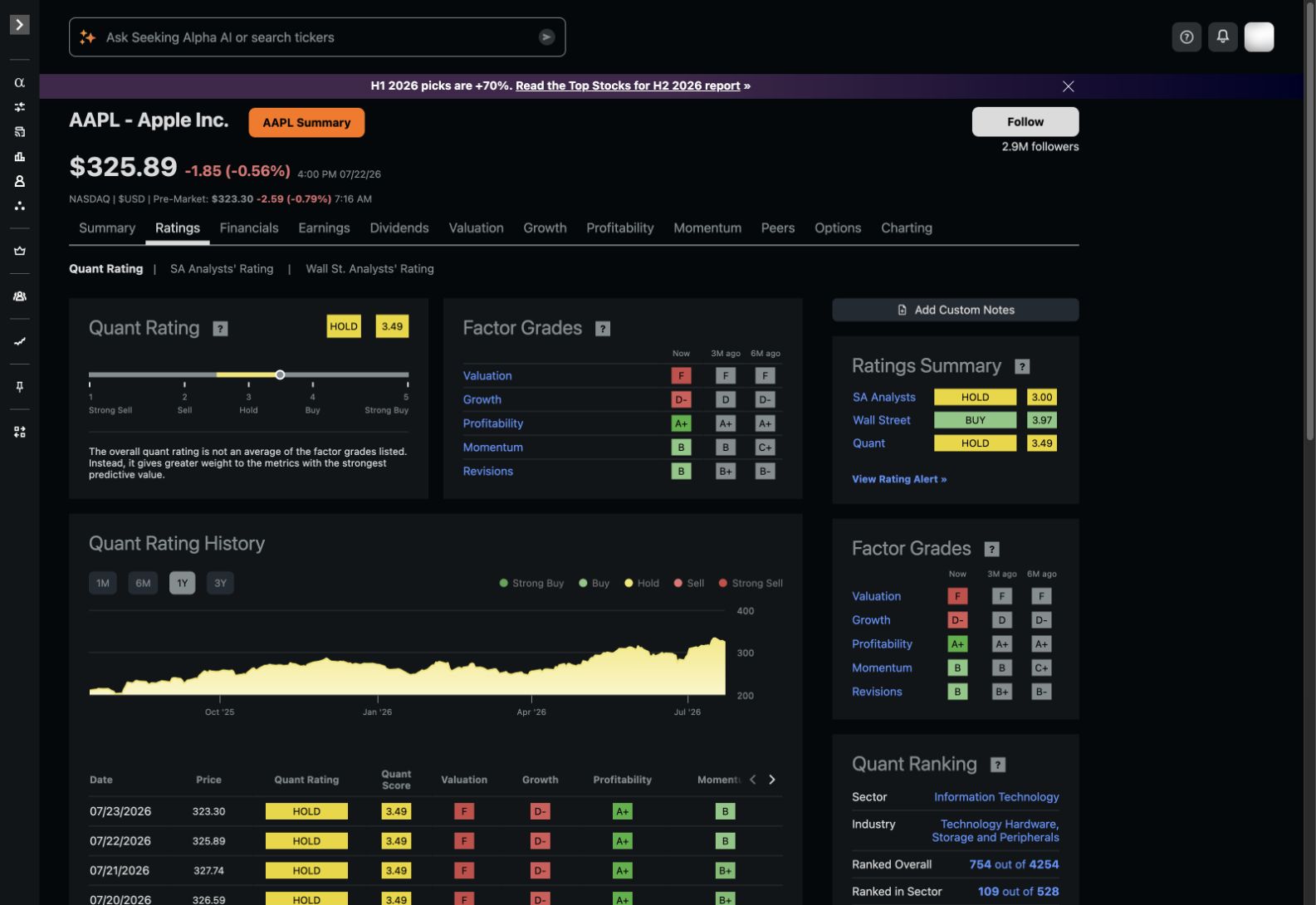Select the 1M chart range toggle
This screenshot has height=905, width=1316.
click(103, 583)
